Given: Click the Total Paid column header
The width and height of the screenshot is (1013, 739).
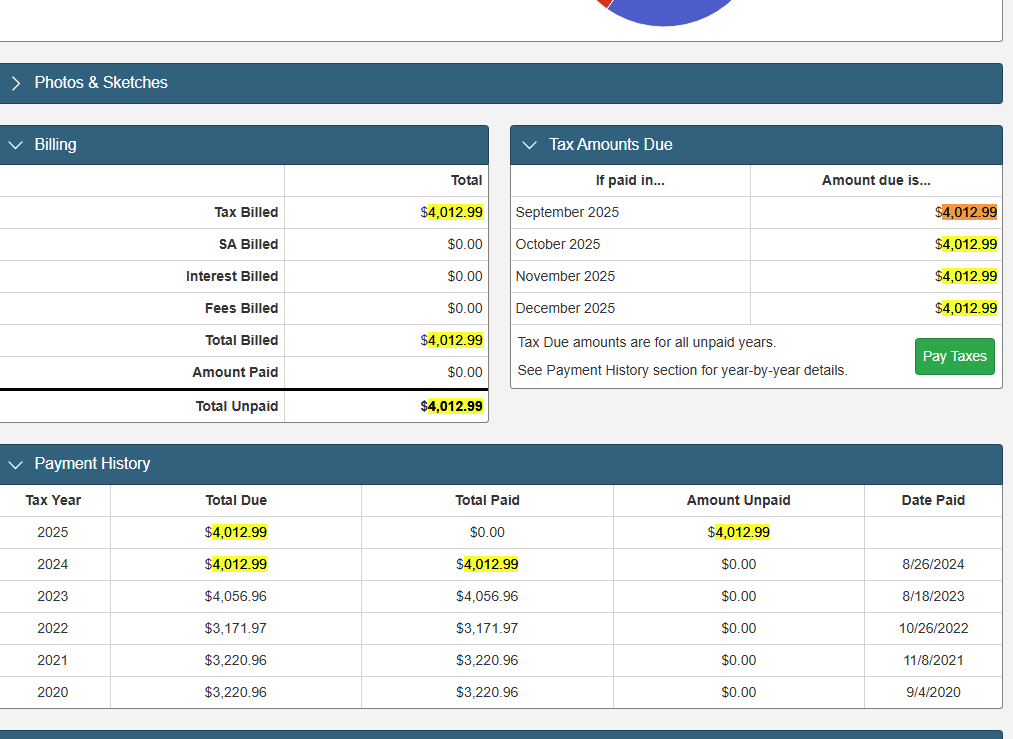Looking at the screenshot, I should pyautogui.click(x=487, y=500).
